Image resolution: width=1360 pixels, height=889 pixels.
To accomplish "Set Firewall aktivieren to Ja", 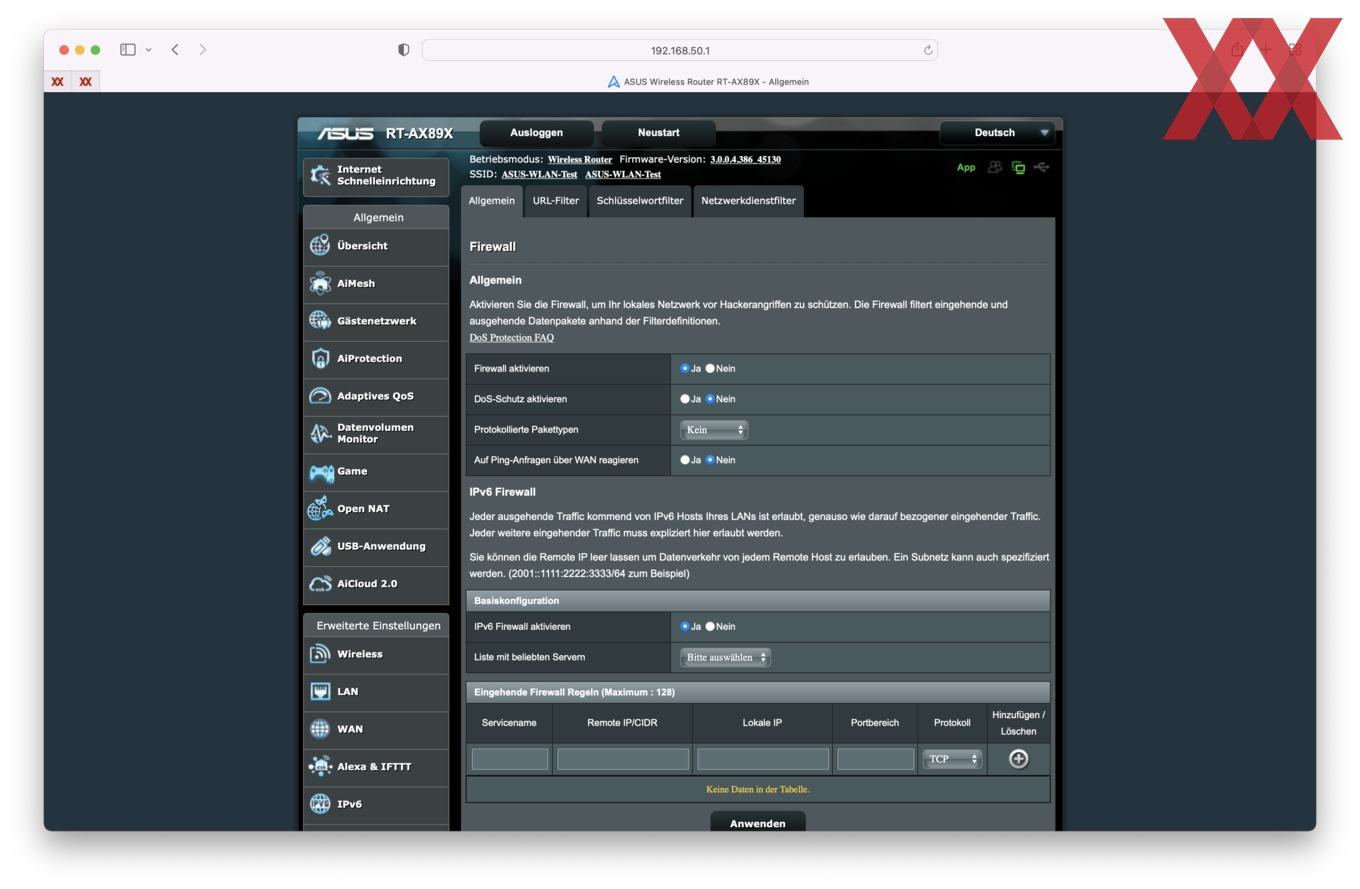I will point(685,368).
